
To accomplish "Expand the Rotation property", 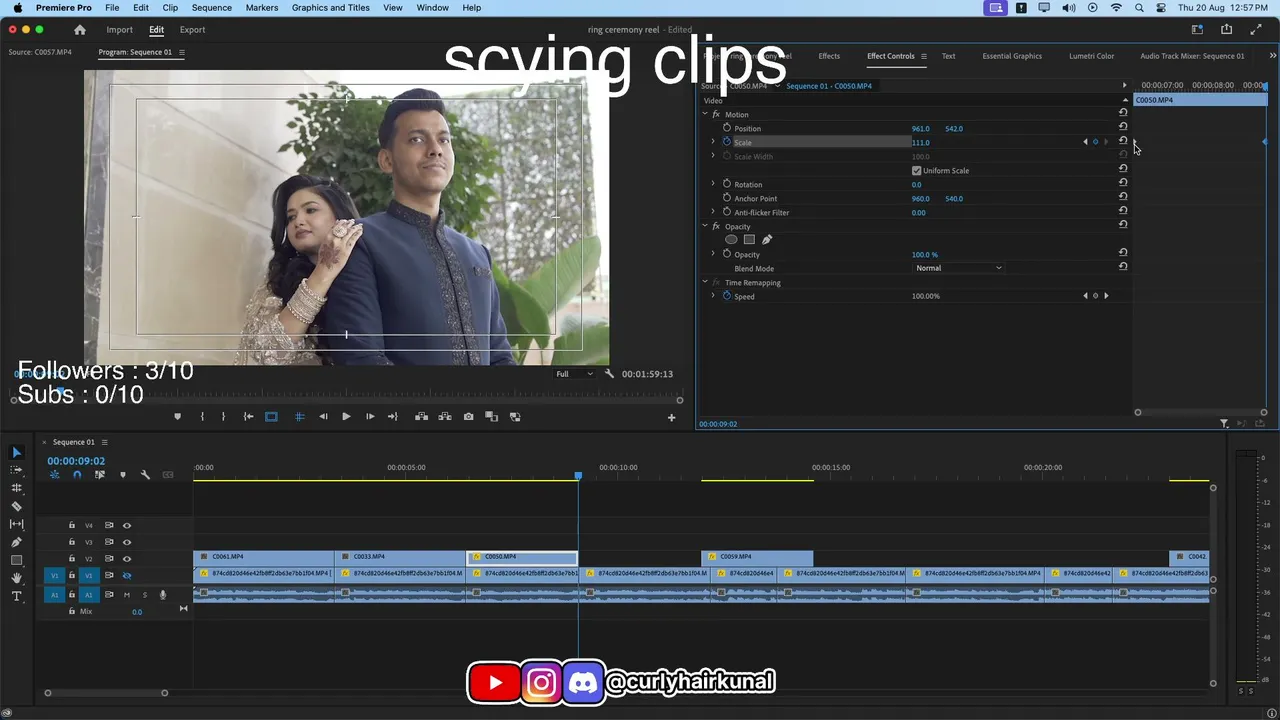I will point(713,184).
